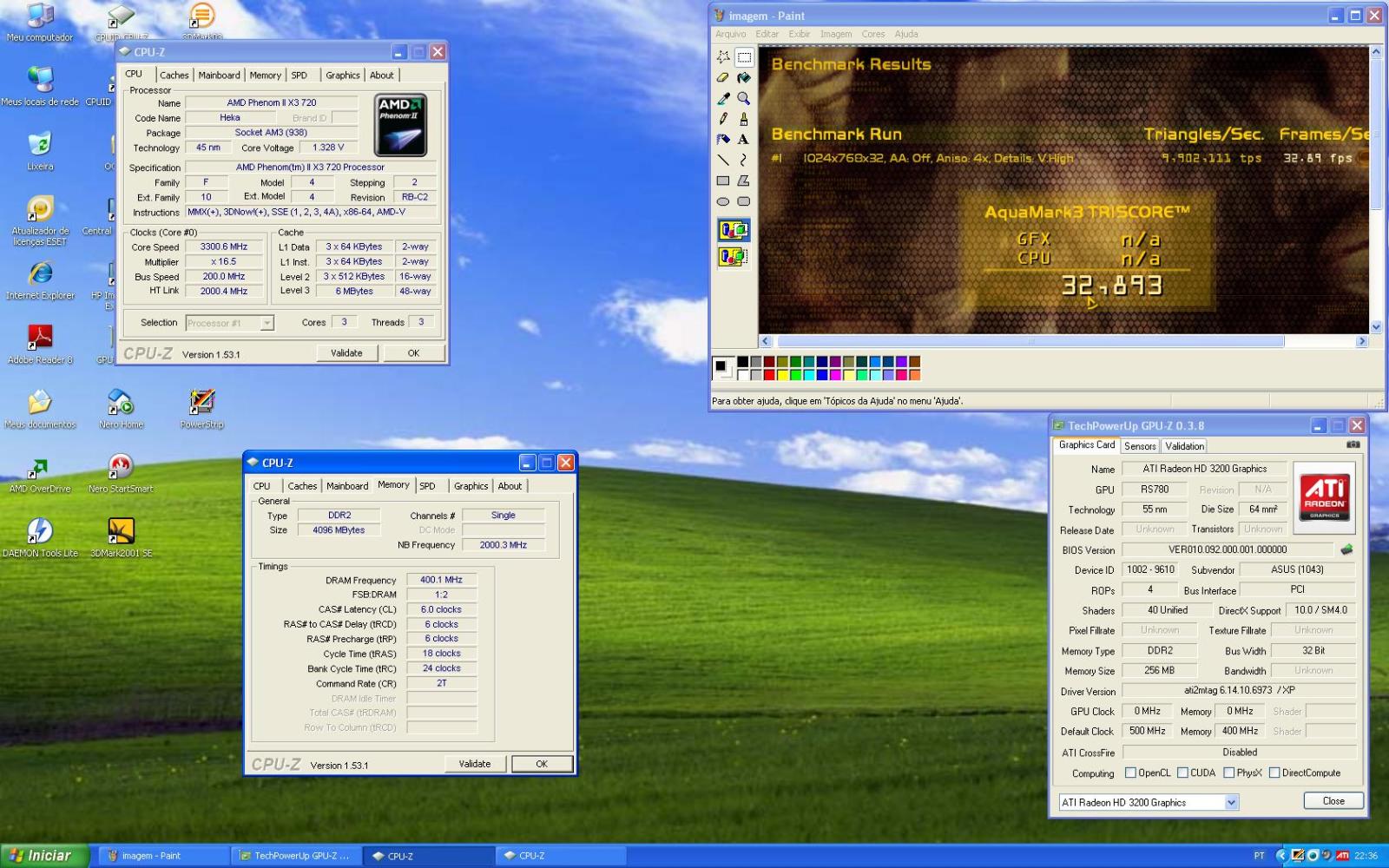Viewport: 1389px width, 868px height.
Task: Switch to Validation tab in GPU-Z
Action: [1184, 446]
